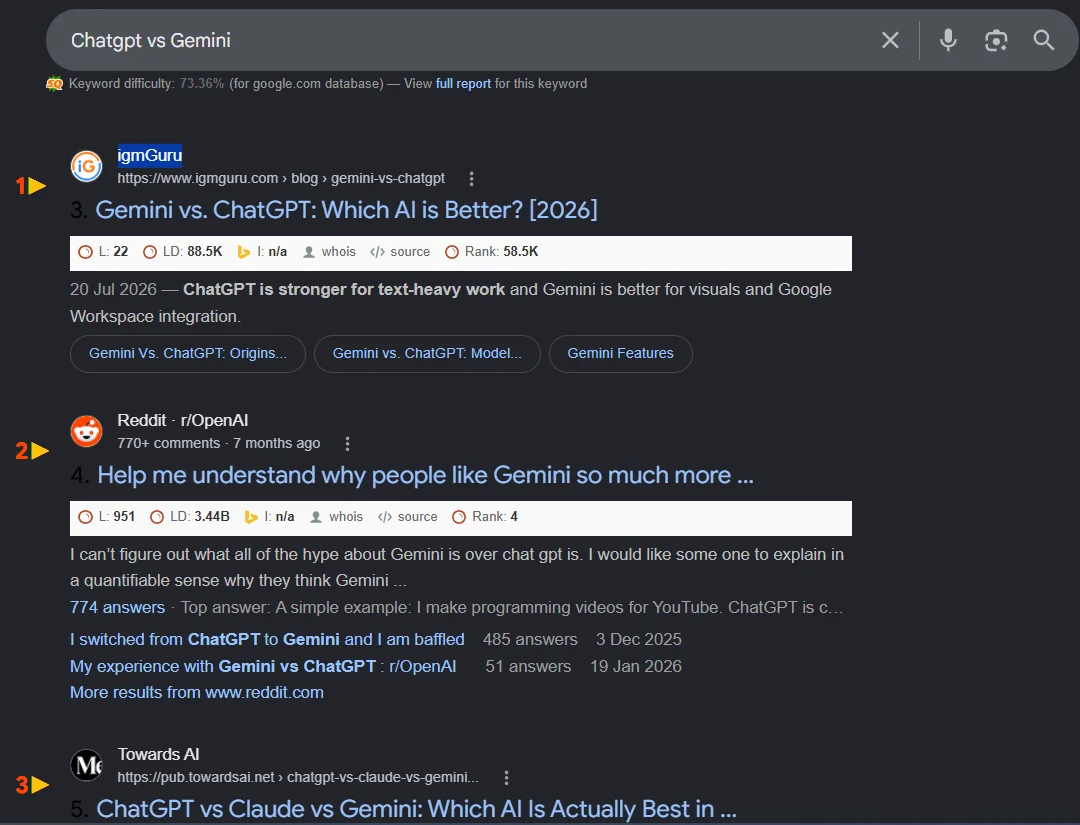Click Bing index I: n/a in igmGuru bar

point(262,252)
